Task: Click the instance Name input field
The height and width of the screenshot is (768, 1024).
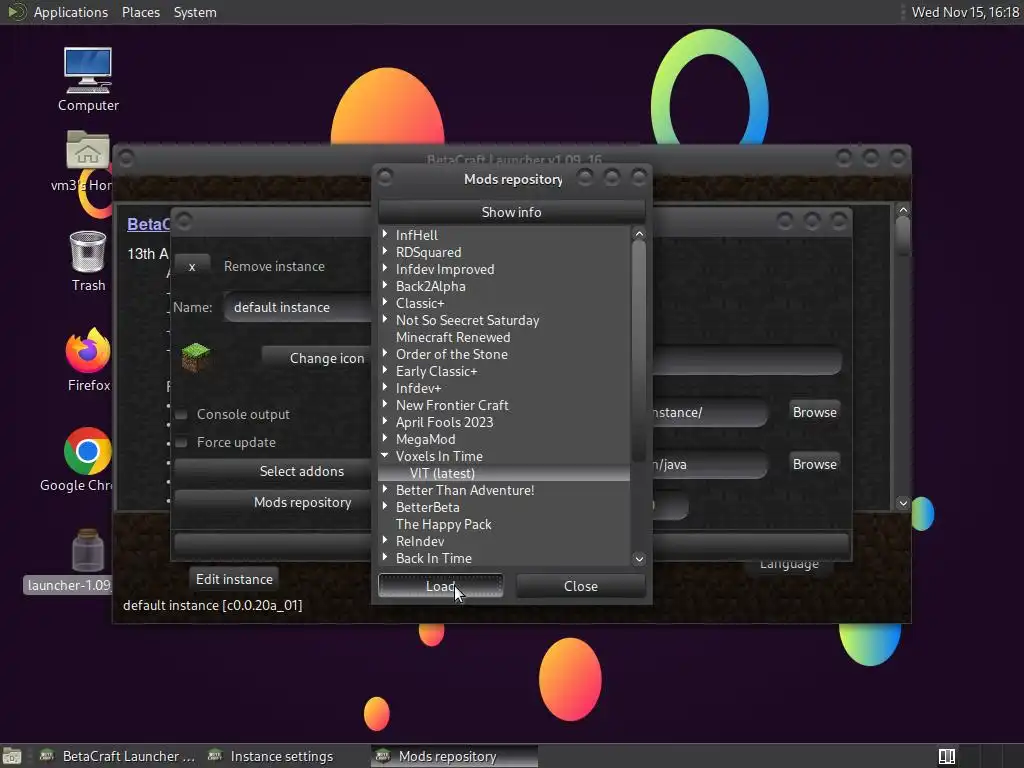Action: [298, 307]
